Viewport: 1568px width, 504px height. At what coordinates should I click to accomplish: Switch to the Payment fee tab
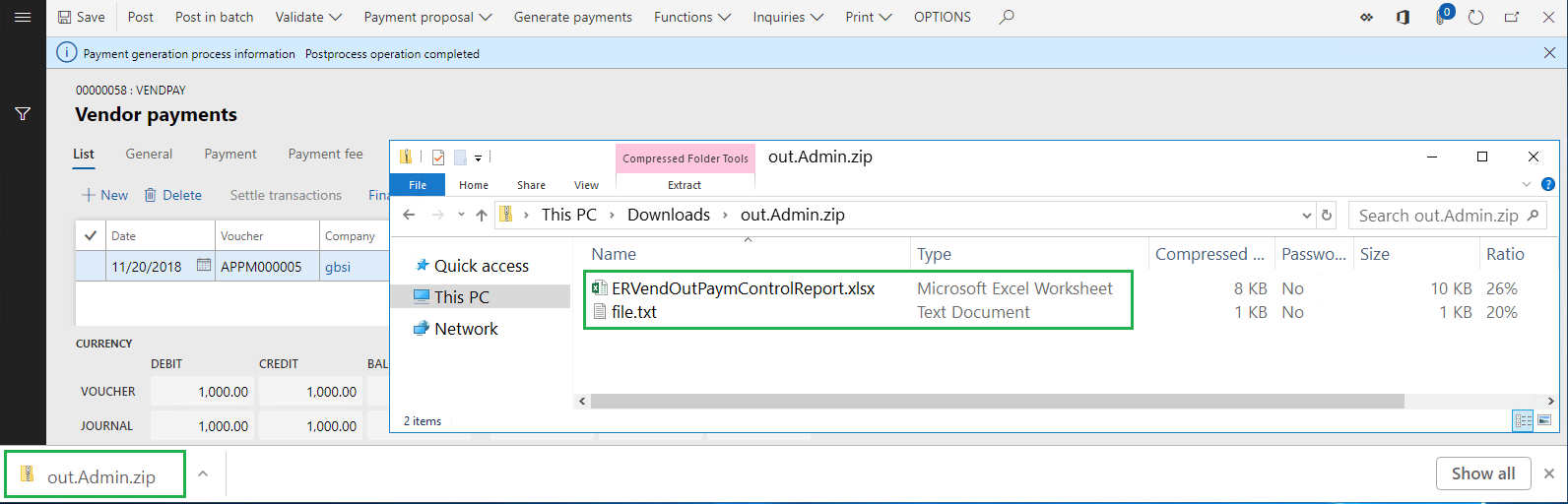(x=325, y=154)
